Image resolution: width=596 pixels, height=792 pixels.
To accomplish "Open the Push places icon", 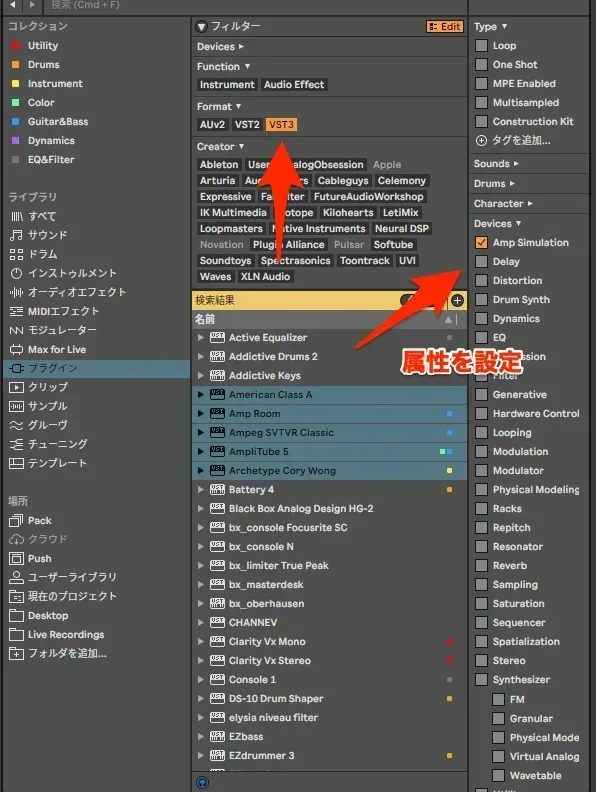I will pyautogui.click(x=16, y=559).
